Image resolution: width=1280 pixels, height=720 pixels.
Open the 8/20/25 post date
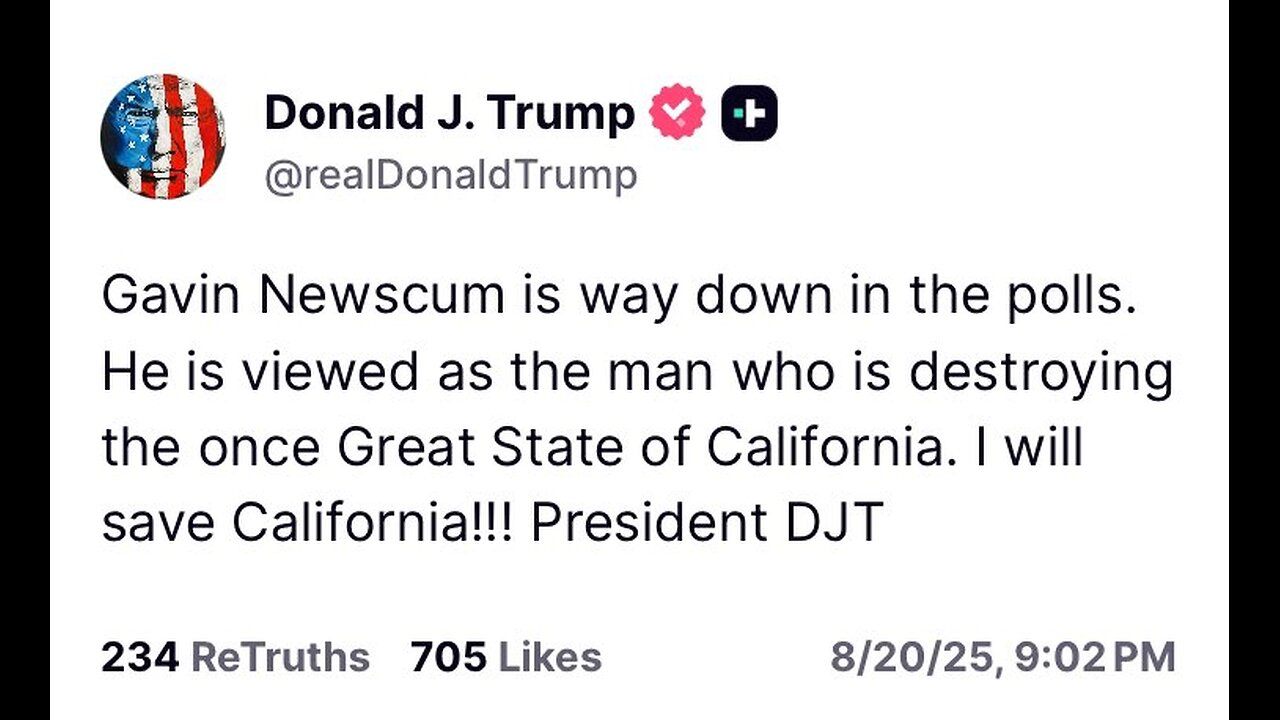pyautogui.click(x=912, y=657)
